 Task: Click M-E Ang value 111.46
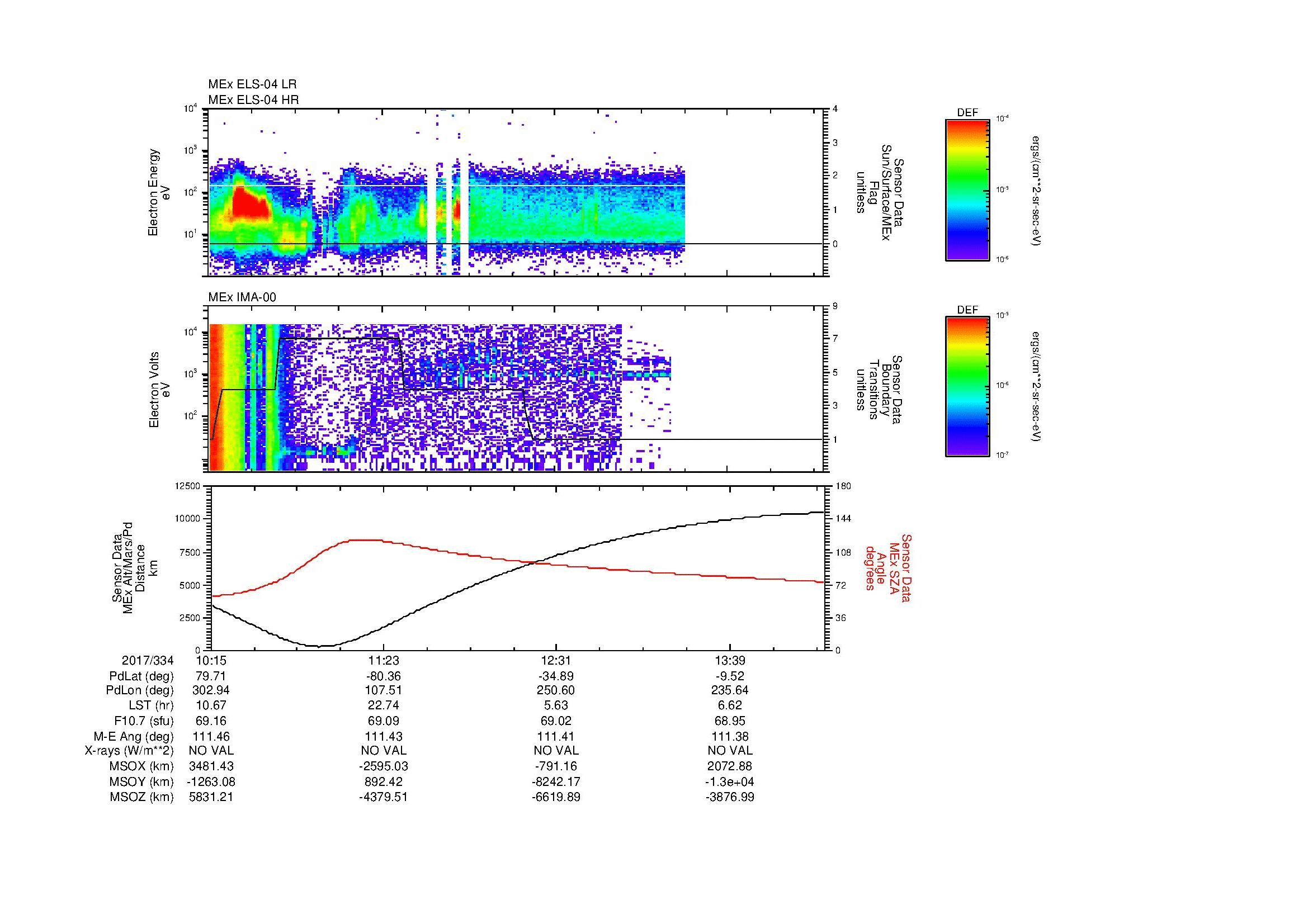pyautogui.click(x=211, y=736)
